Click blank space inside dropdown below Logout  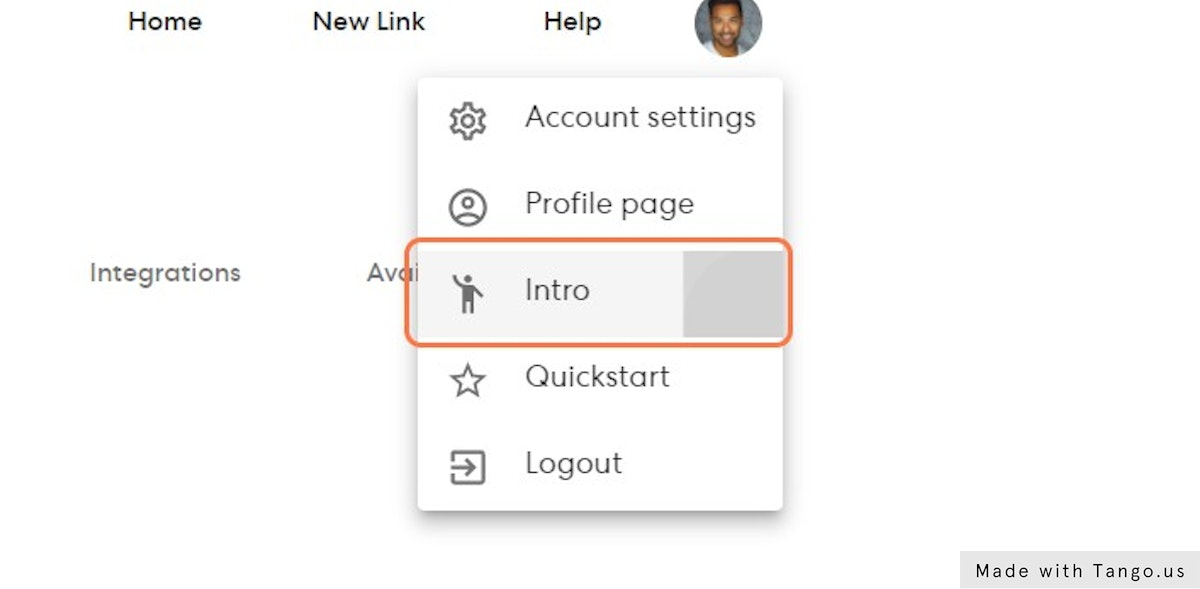pos(600,499)
